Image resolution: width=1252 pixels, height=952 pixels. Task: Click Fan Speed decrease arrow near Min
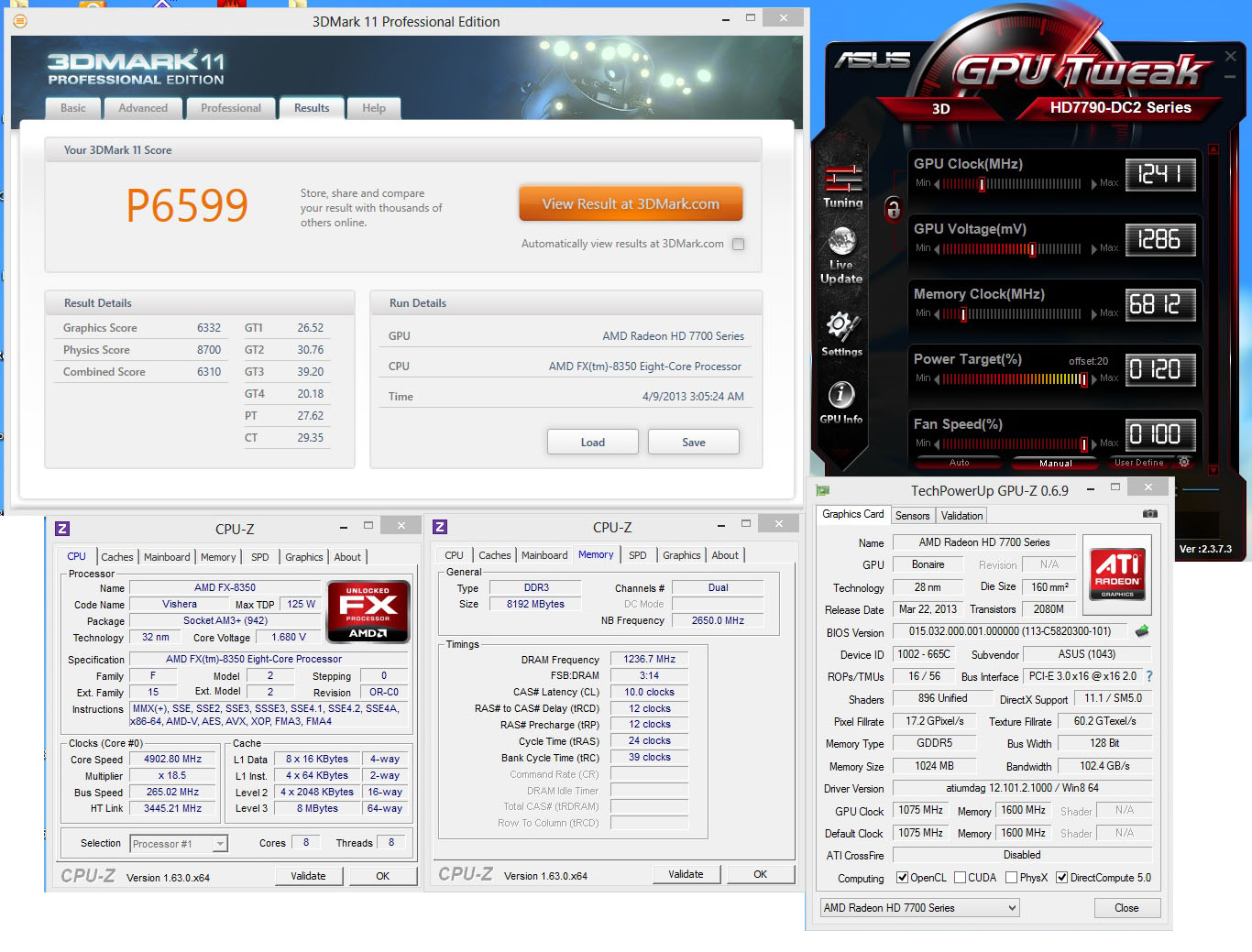937,444
